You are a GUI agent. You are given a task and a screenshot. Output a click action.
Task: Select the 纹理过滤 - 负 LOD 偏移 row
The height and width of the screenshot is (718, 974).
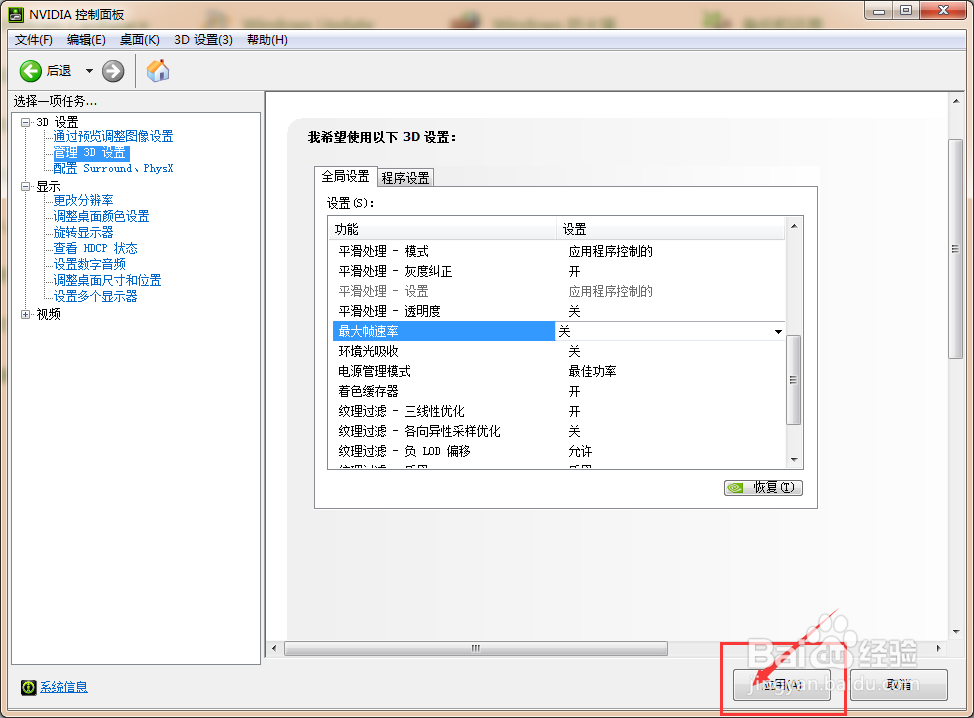point(559,451)
